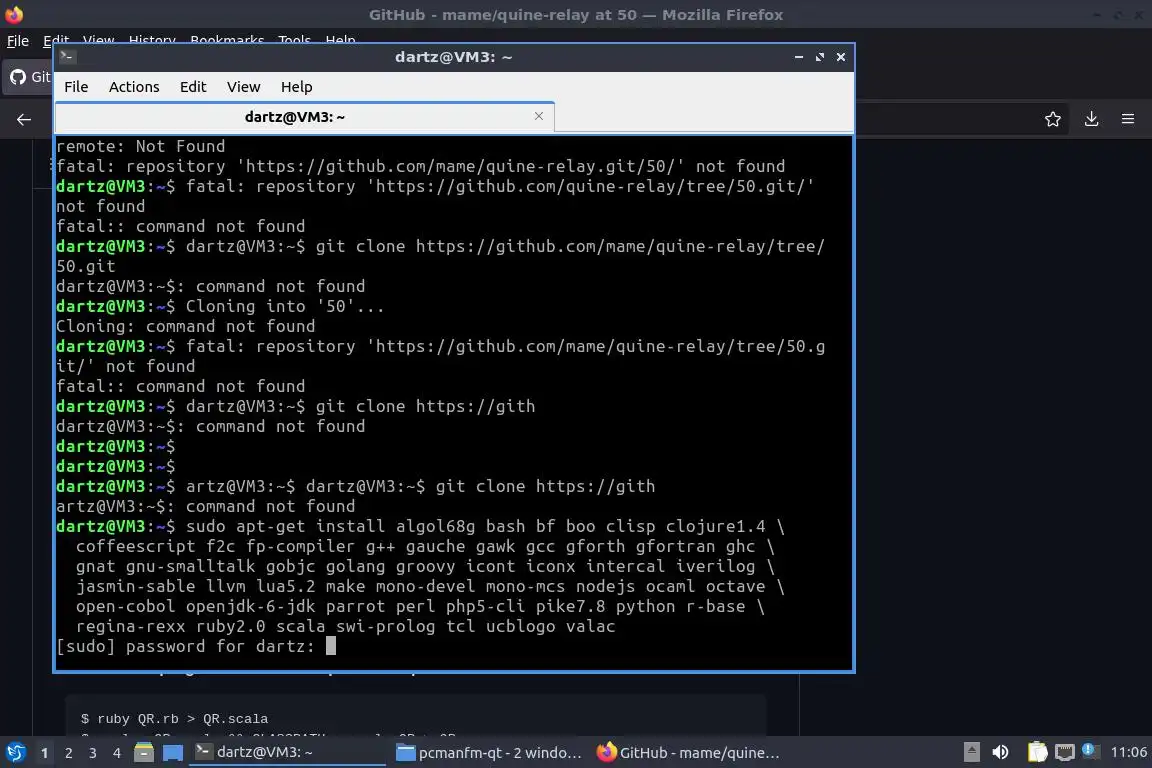The height and width of the screenshot is (768, 1152).
Task: Click the Firefox back arrow button
Action: tap(24, 119)
